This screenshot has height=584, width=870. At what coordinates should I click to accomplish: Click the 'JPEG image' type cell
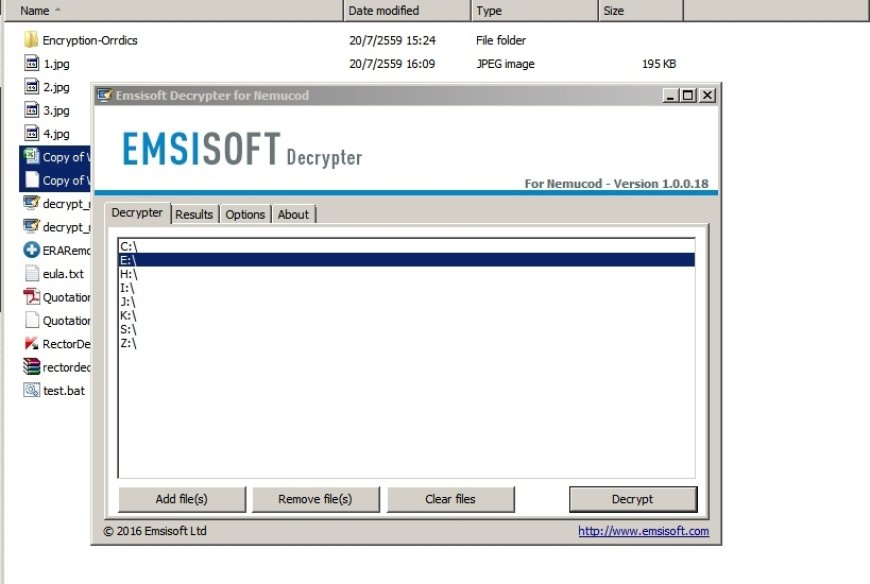point(505,64)
